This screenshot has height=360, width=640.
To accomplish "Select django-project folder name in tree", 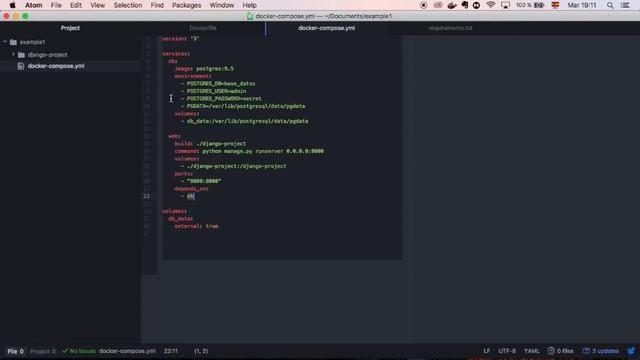I will click(x=47, y=55).
